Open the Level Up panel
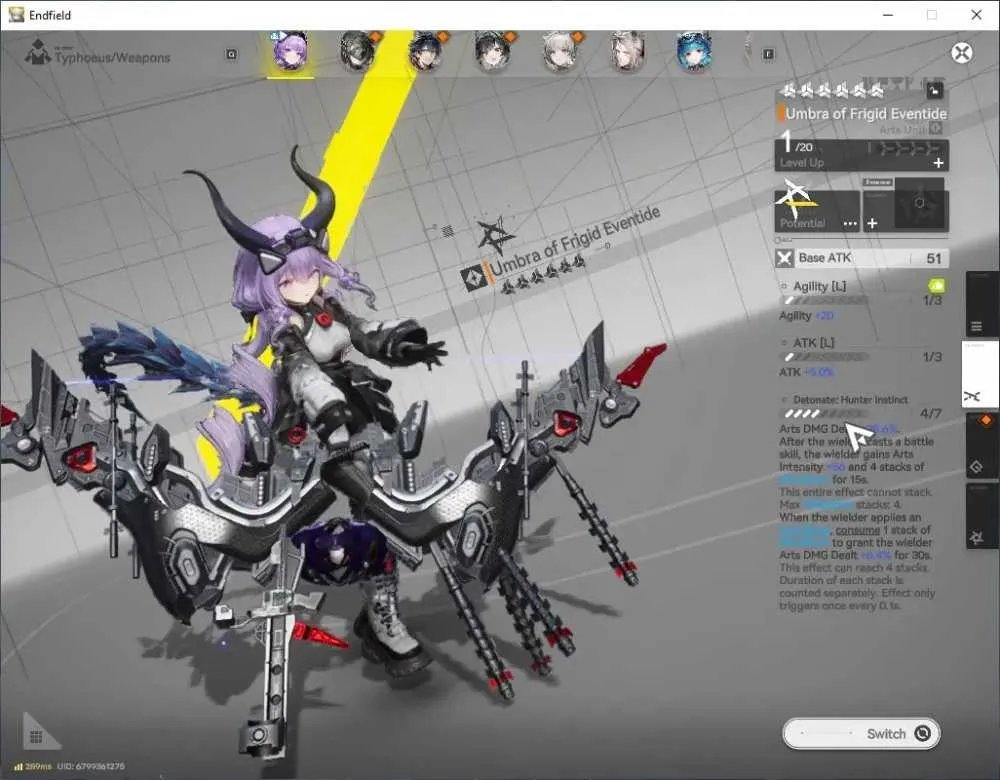 862,154
